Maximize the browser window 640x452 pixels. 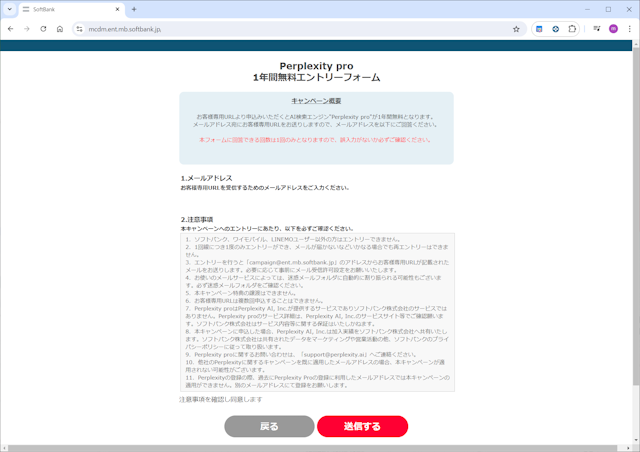point(608,9)
